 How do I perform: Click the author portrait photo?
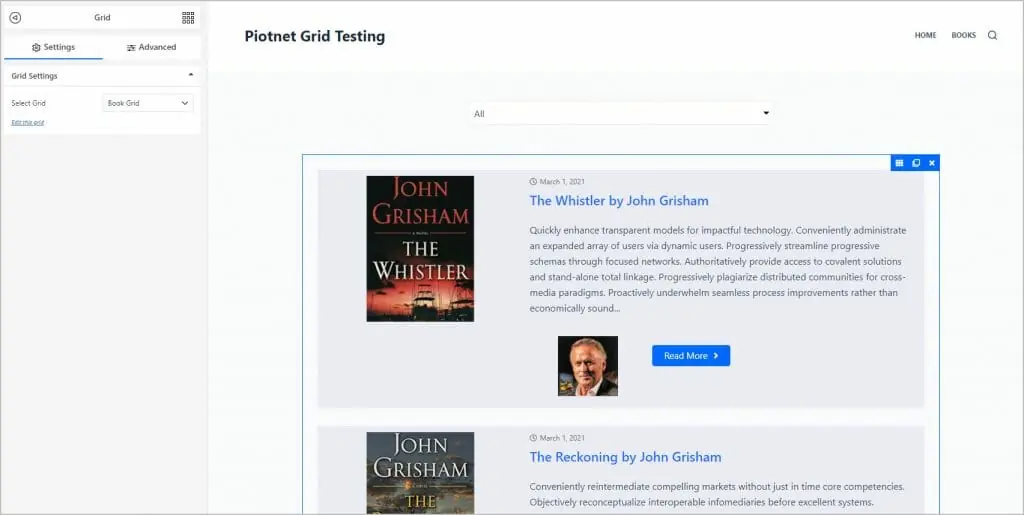[x=588, y=366]
